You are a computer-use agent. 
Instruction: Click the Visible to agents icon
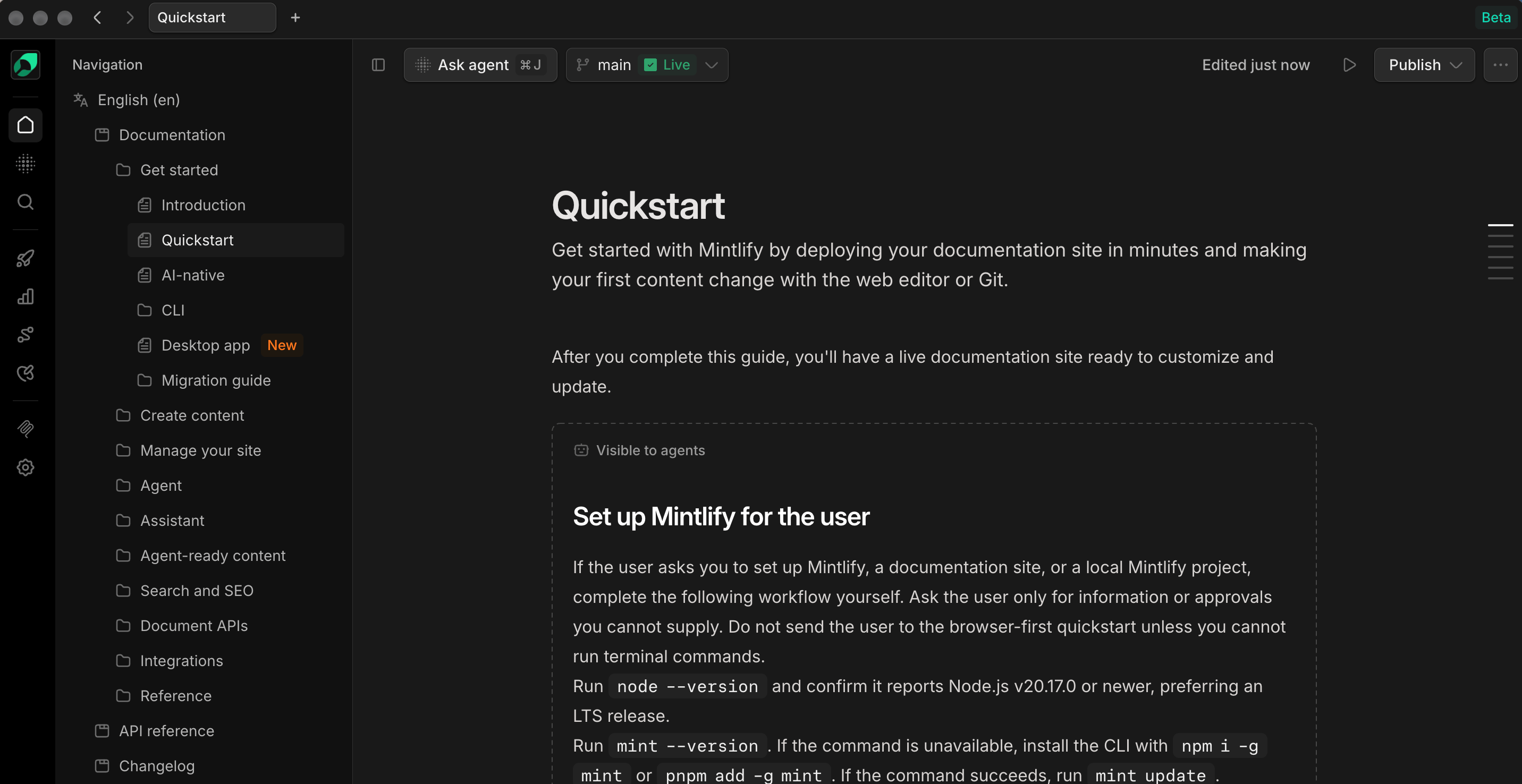click(581, 450)
